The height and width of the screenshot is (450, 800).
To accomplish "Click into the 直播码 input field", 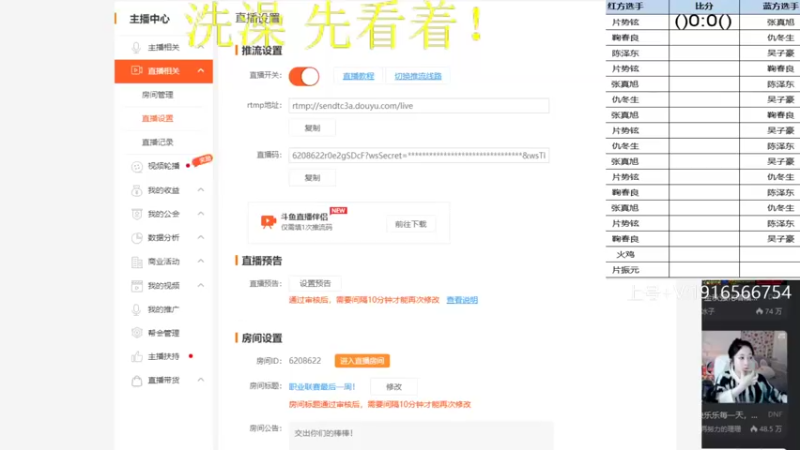I will (x=419, y=156).
